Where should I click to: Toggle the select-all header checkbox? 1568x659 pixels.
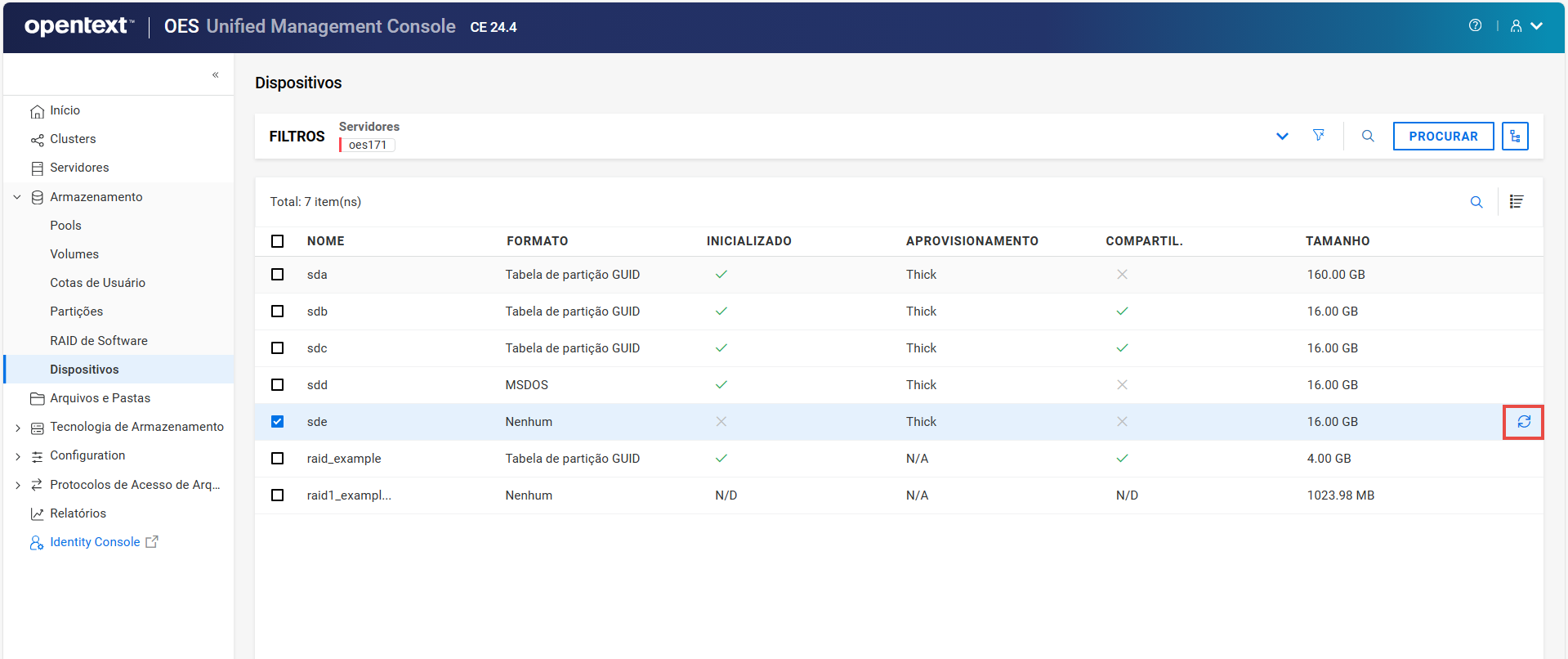pyautogui.click(x=278, y=241)
